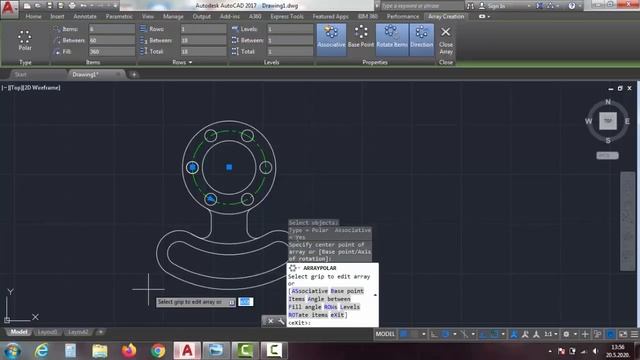The width and height of the screenshot is (640, 360).
Task: Toggle the grid display status icon
Action: click(404, 334)
